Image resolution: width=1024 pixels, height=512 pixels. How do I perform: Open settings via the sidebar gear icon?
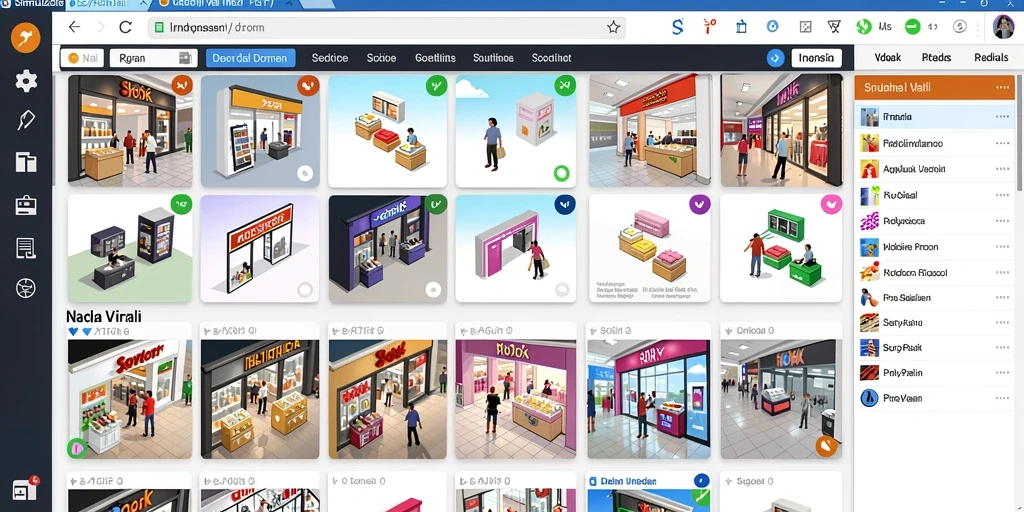pos(26,81)
